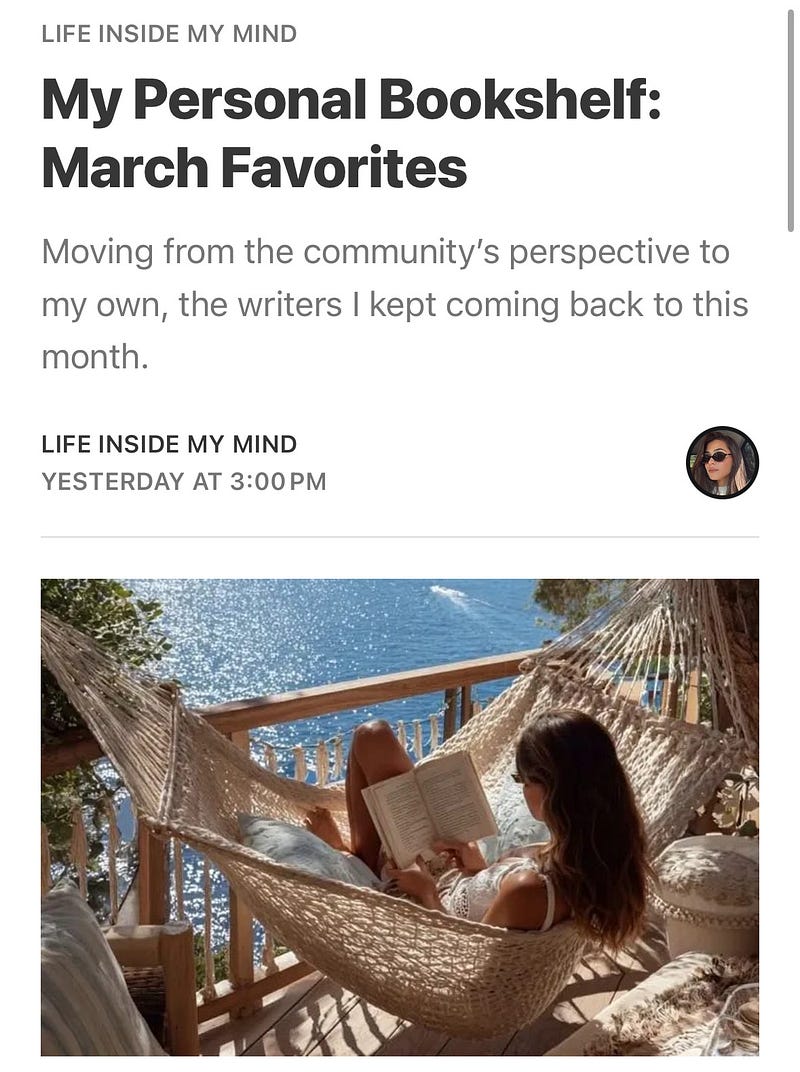Click the March Favorites title line

tap(254, 168)
